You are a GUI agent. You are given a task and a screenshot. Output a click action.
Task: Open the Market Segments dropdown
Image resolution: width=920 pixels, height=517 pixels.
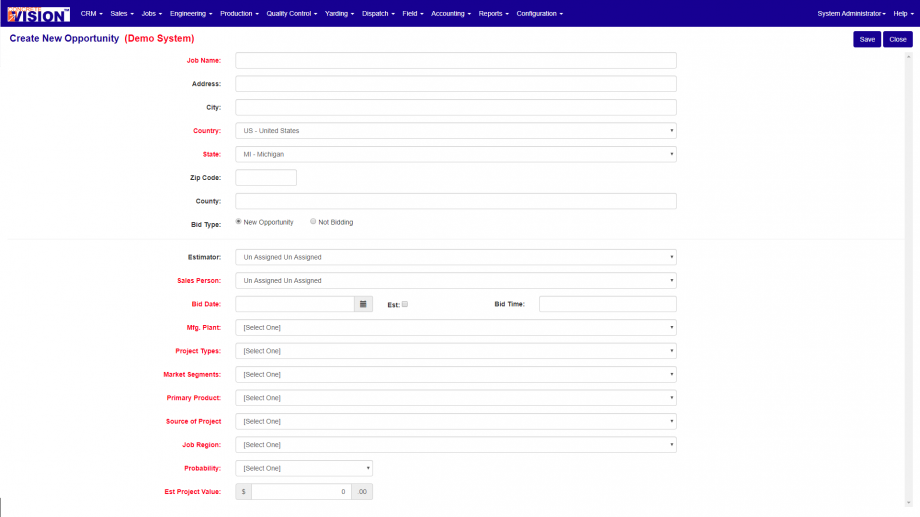(456, 374)
